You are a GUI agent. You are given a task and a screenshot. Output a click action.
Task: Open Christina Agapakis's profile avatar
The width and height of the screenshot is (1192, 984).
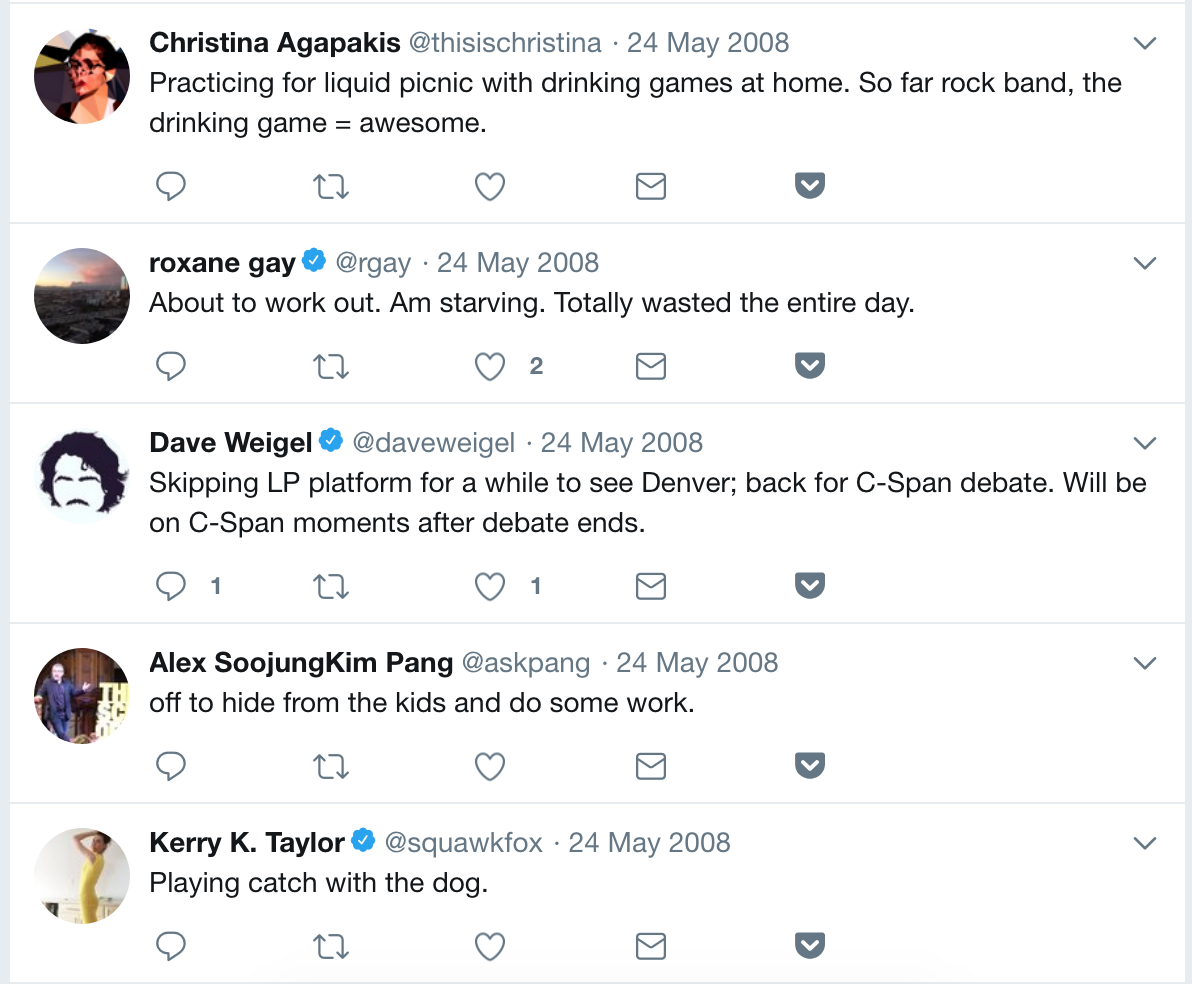coord(82,76)
